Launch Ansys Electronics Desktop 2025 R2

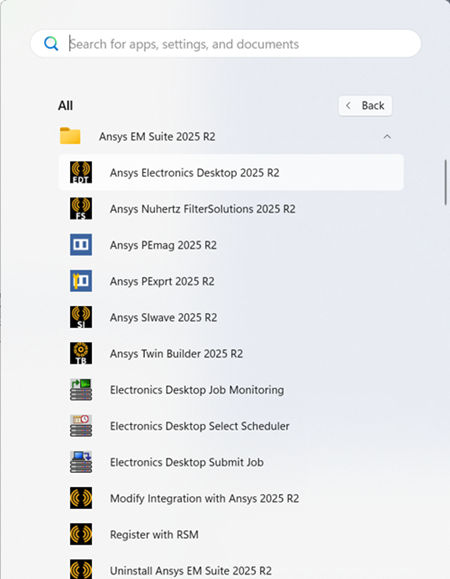pos(231,172)
